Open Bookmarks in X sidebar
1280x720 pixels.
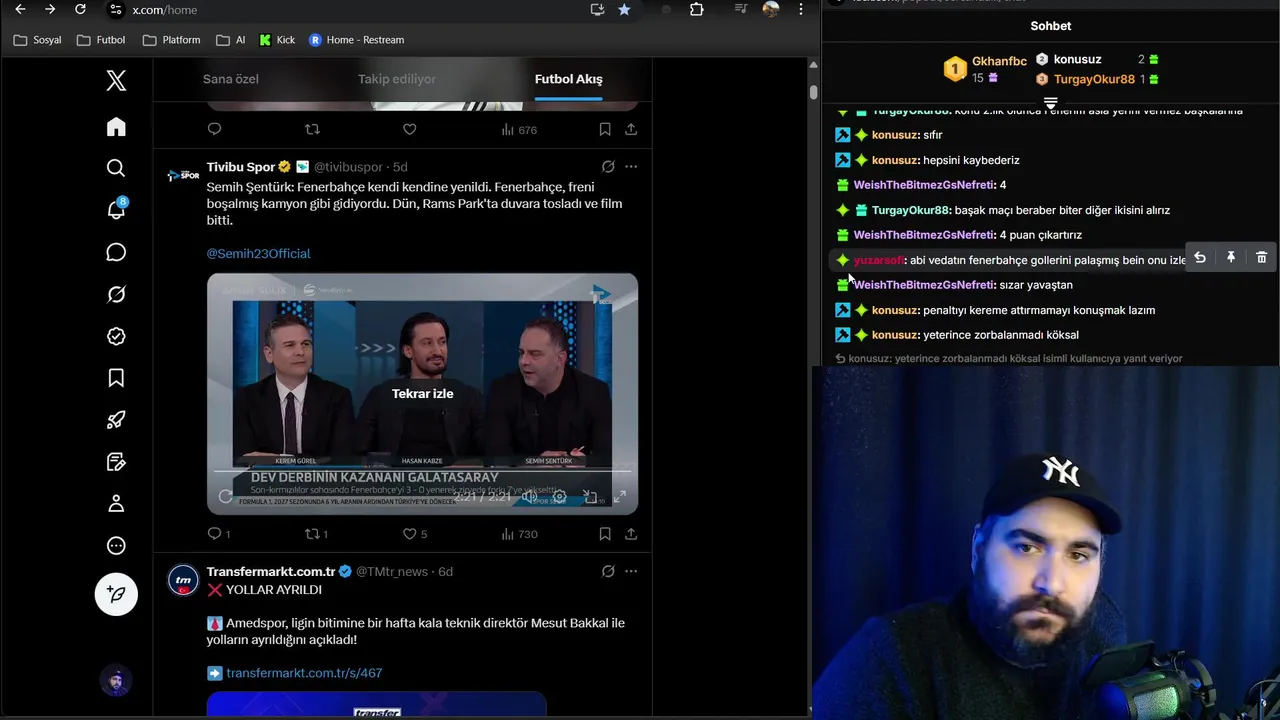coord(116,378)
